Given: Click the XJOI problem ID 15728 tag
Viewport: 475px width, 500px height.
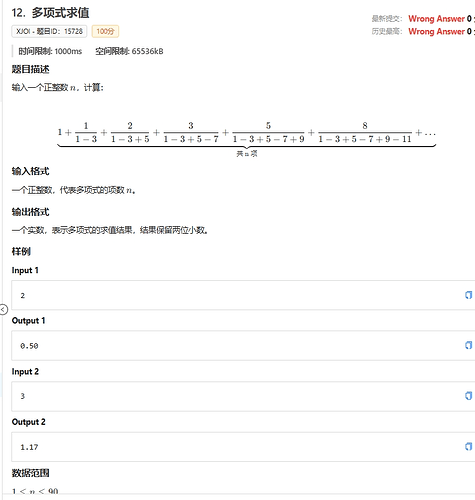Looking at the screenshot, I should coord(49,31).
